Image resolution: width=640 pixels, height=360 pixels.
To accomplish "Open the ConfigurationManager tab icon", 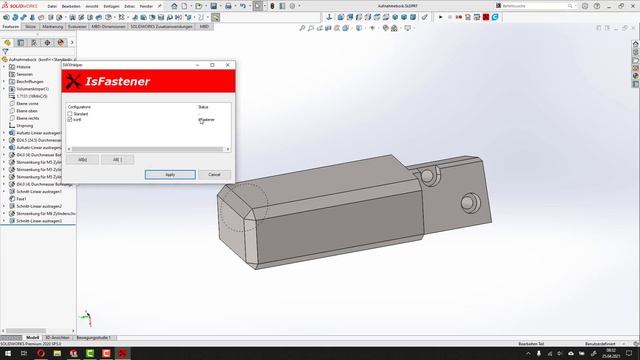I will (34, 42).
